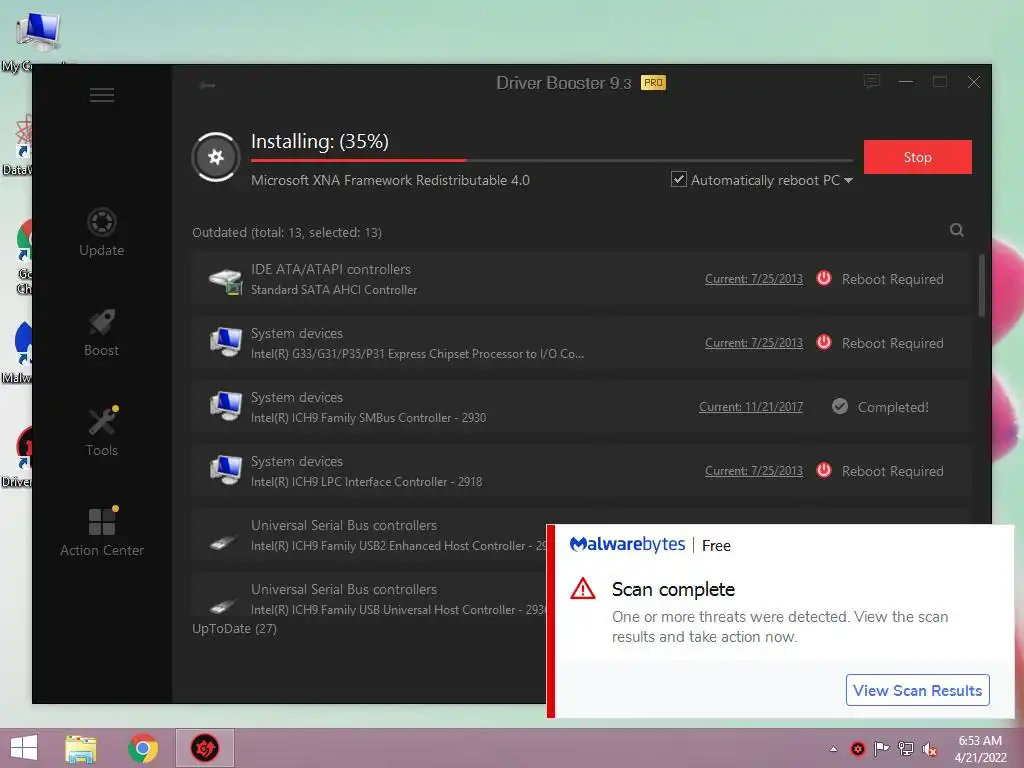Screen dimensions: 1024x768
Task: Click Reboot Required power icon for G33/G31 chipset
Action: (824, 342)
